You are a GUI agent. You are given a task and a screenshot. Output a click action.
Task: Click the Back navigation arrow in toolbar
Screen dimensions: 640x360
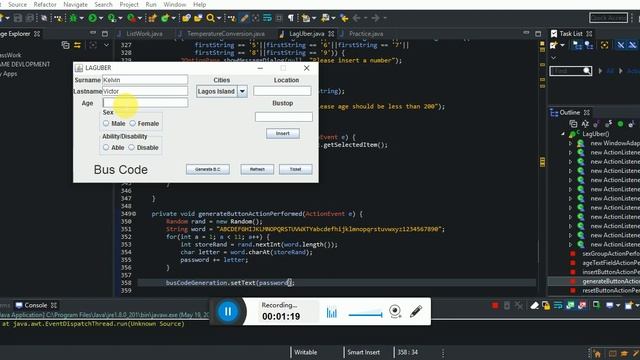pos(356,18)
